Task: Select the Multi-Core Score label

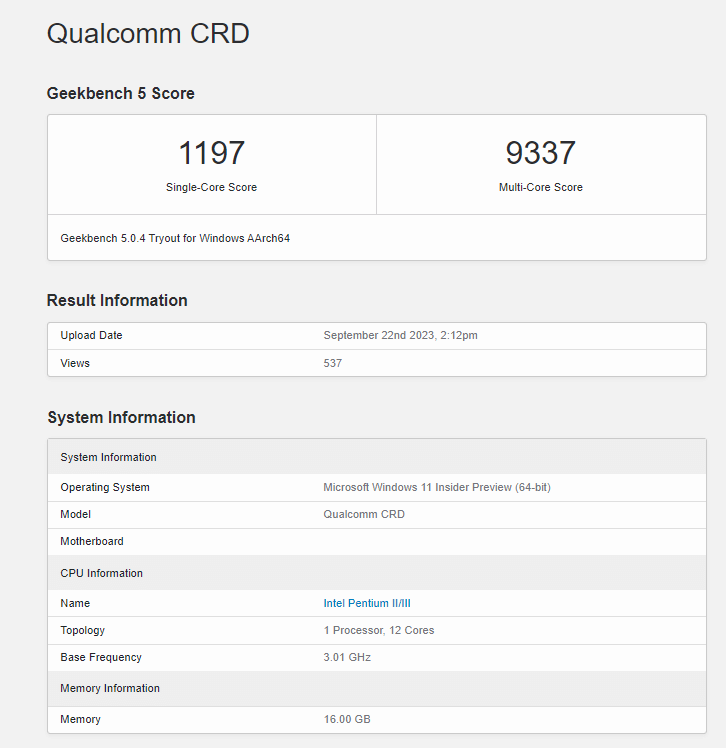Action: 540,187
